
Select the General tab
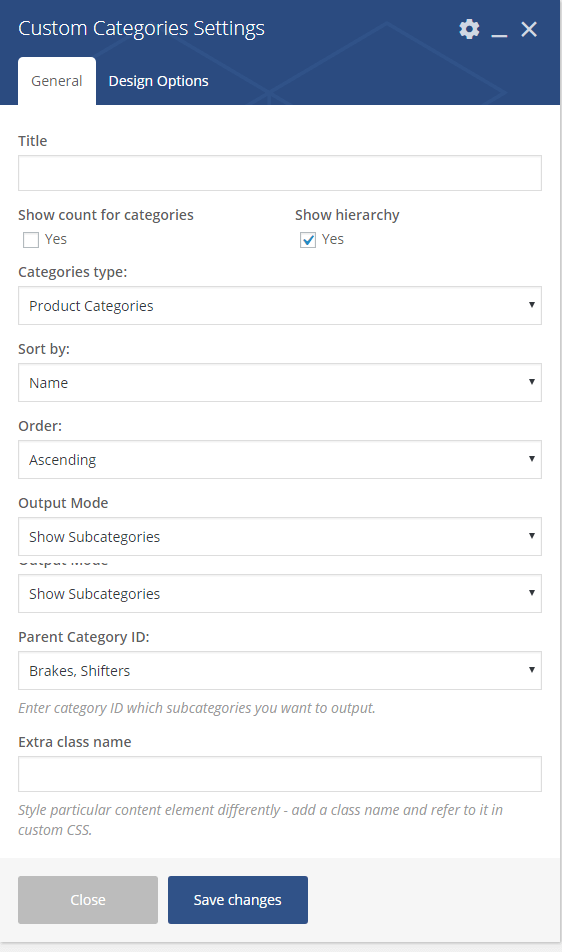56,81
